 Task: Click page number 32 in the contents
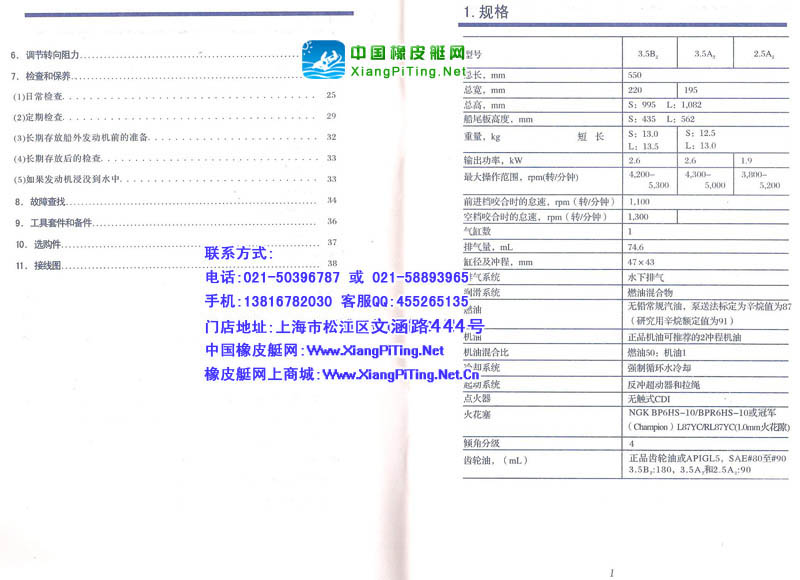(x=331, y=137)
